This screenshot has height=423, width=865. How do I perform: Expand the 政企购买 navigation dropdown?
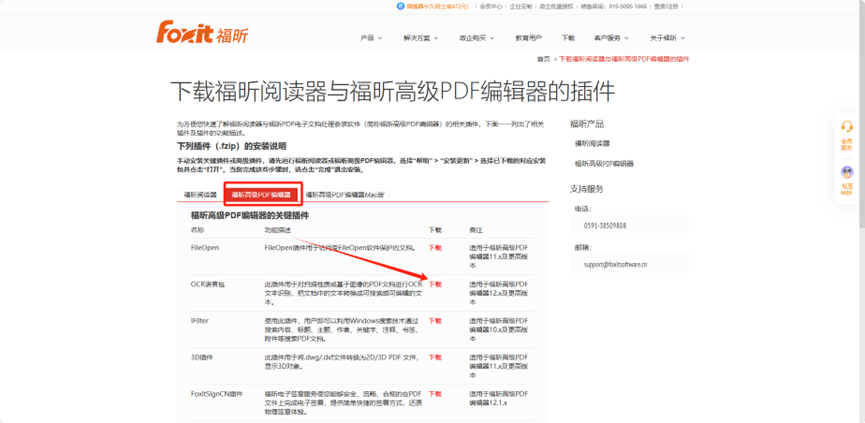coord(477,38)
